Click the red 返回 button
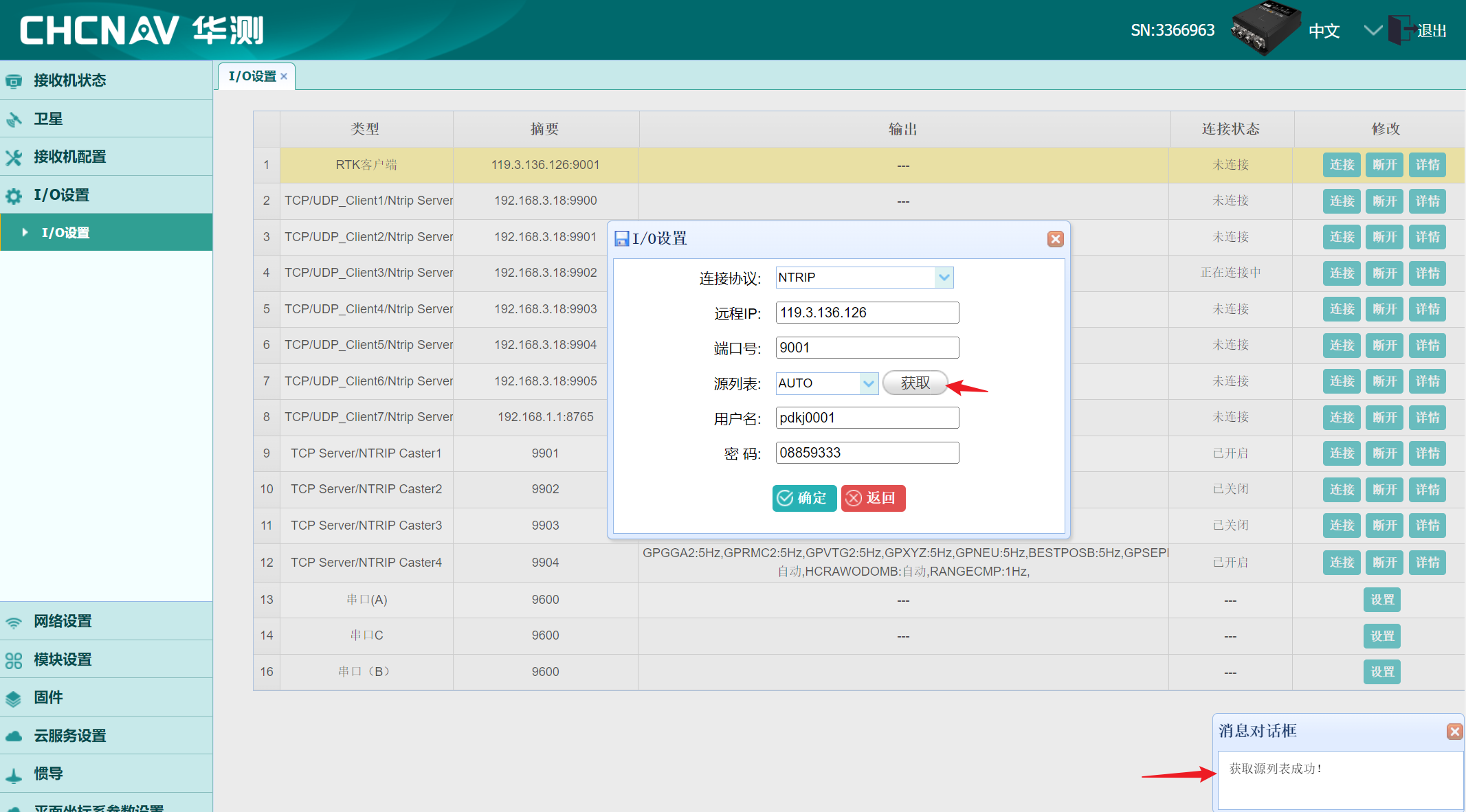1466x812 pixels. [x=873, y=498]
